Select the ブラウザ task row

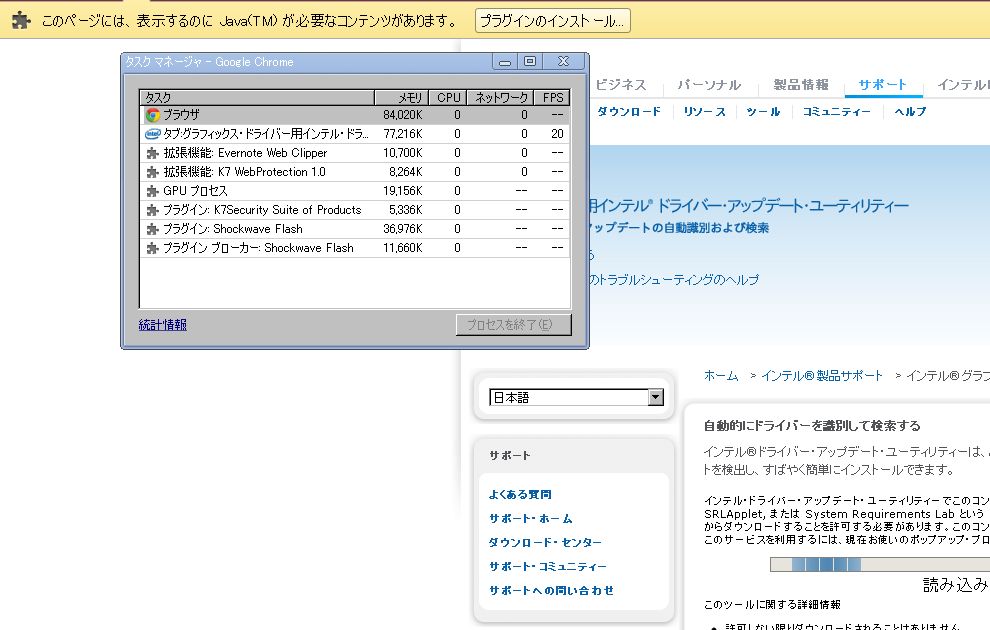coord(355,115)
